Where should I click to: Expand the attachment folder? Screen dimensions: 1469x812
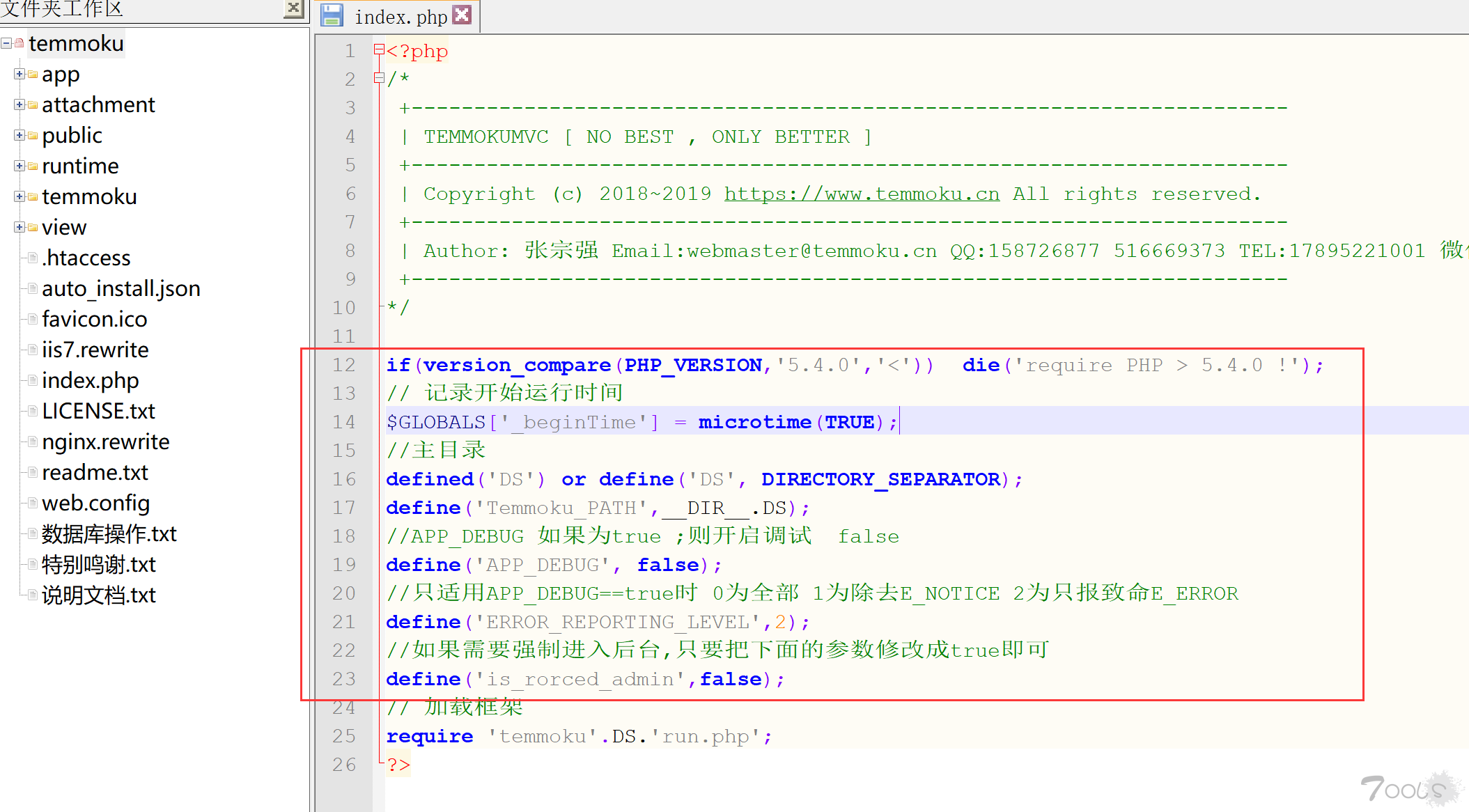(20, 104)
